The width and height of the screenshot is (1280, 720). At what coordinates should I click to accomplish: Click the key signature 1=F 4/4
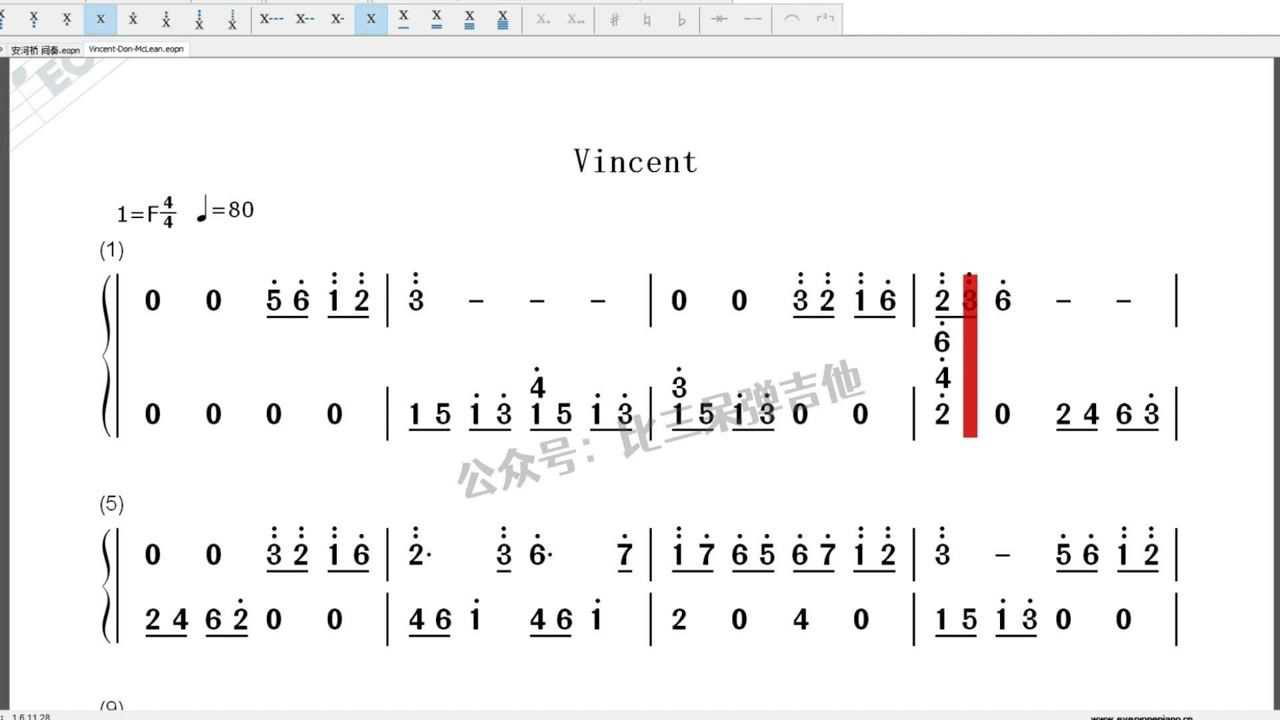click(x=146, y=212)
